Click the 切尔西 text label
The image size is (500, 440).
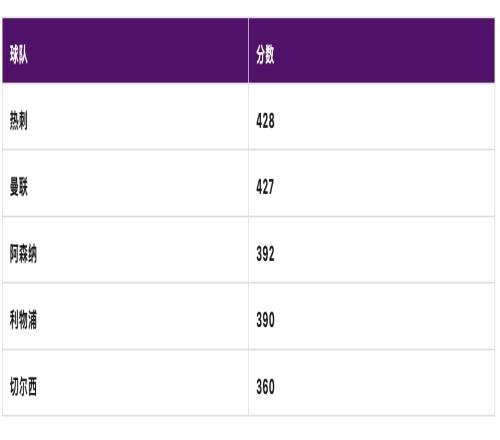pyautogui.click(x=23, y=387)
